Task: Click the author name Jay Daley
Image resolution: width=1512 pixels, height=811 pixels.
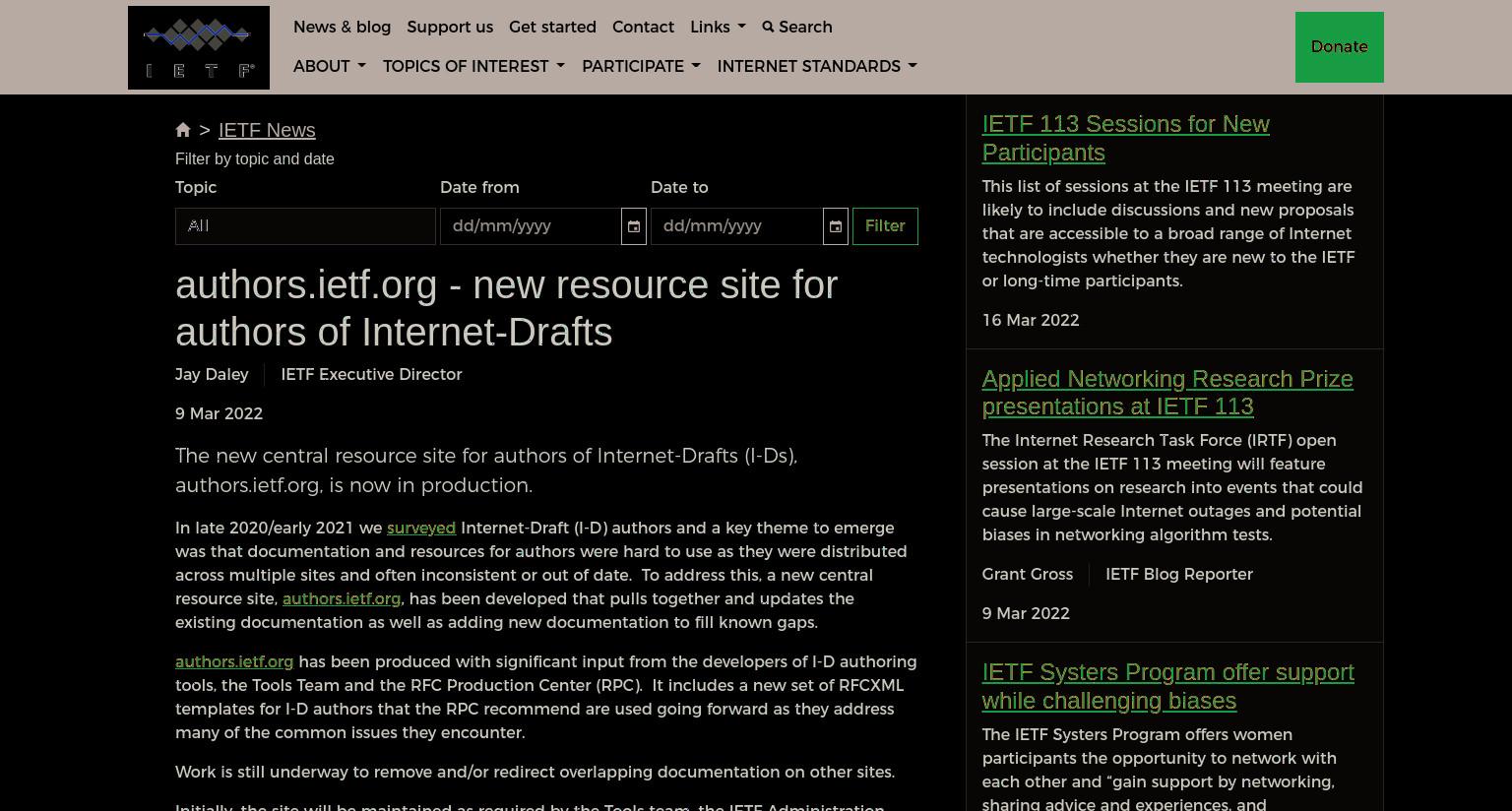Action: tap(212, 374)
